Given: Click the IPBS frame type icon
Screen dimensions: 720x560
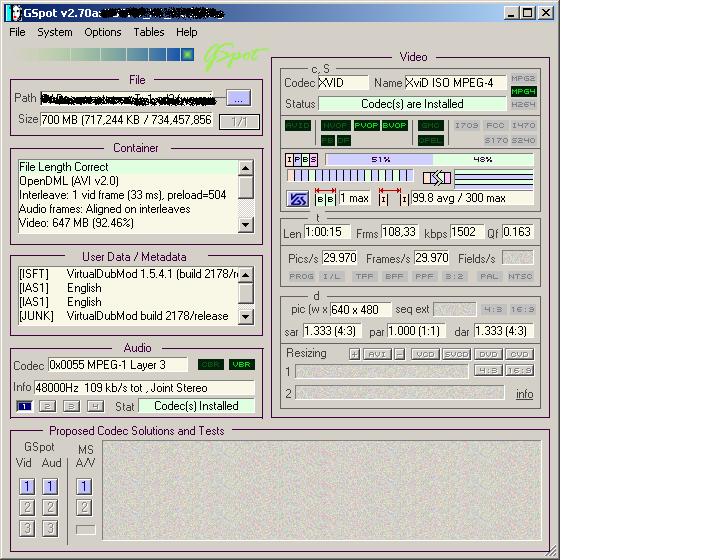Looking at the screenshot, I should pos(301,160).
